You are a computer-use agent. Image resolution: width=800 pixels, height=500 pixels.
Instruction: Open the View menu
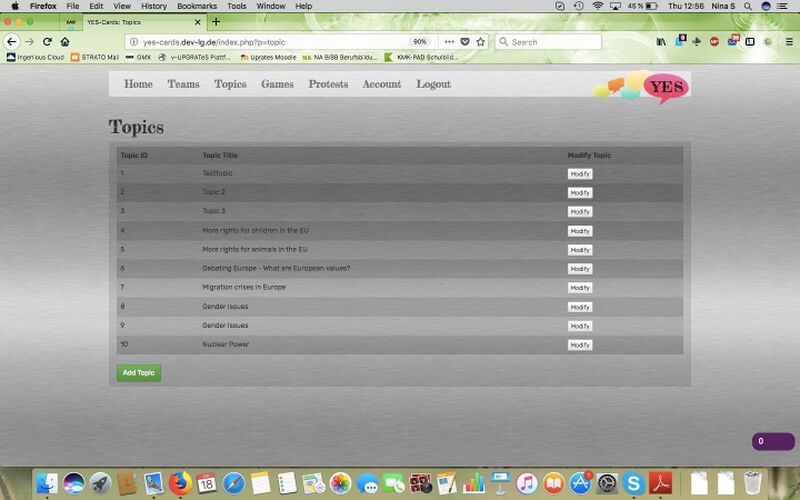121,6
